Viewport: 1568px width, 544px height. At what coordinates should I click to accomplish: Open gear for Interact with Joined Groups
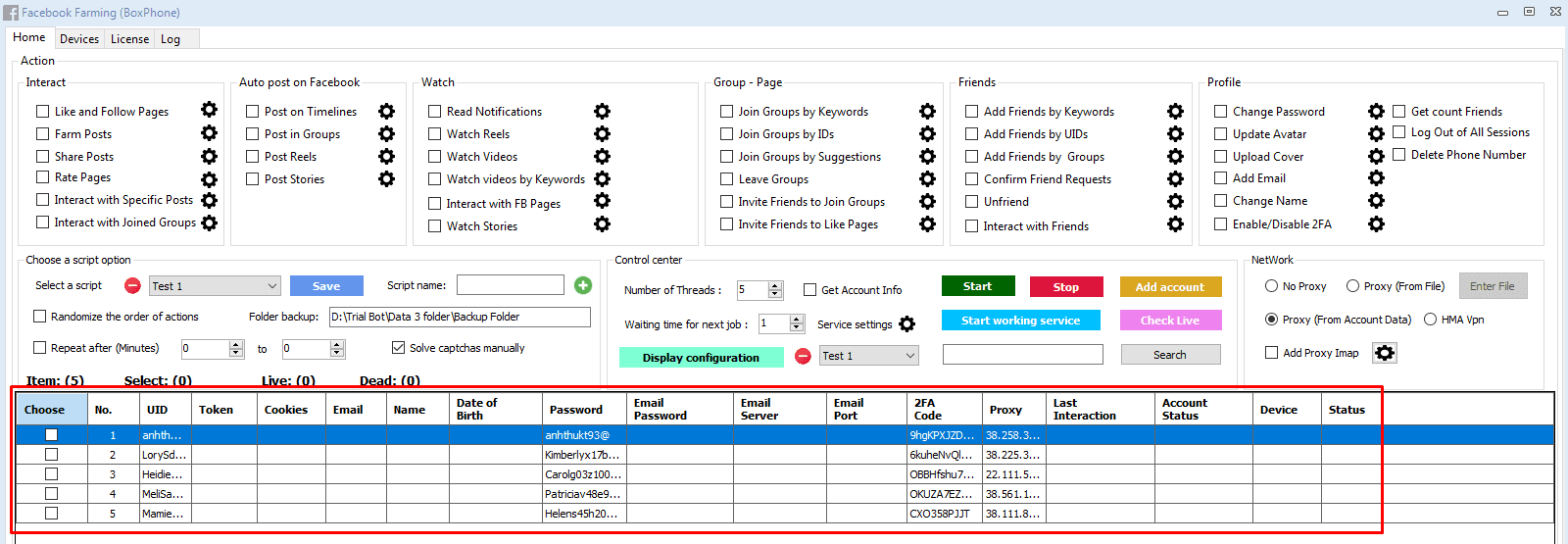click(209, 223)
